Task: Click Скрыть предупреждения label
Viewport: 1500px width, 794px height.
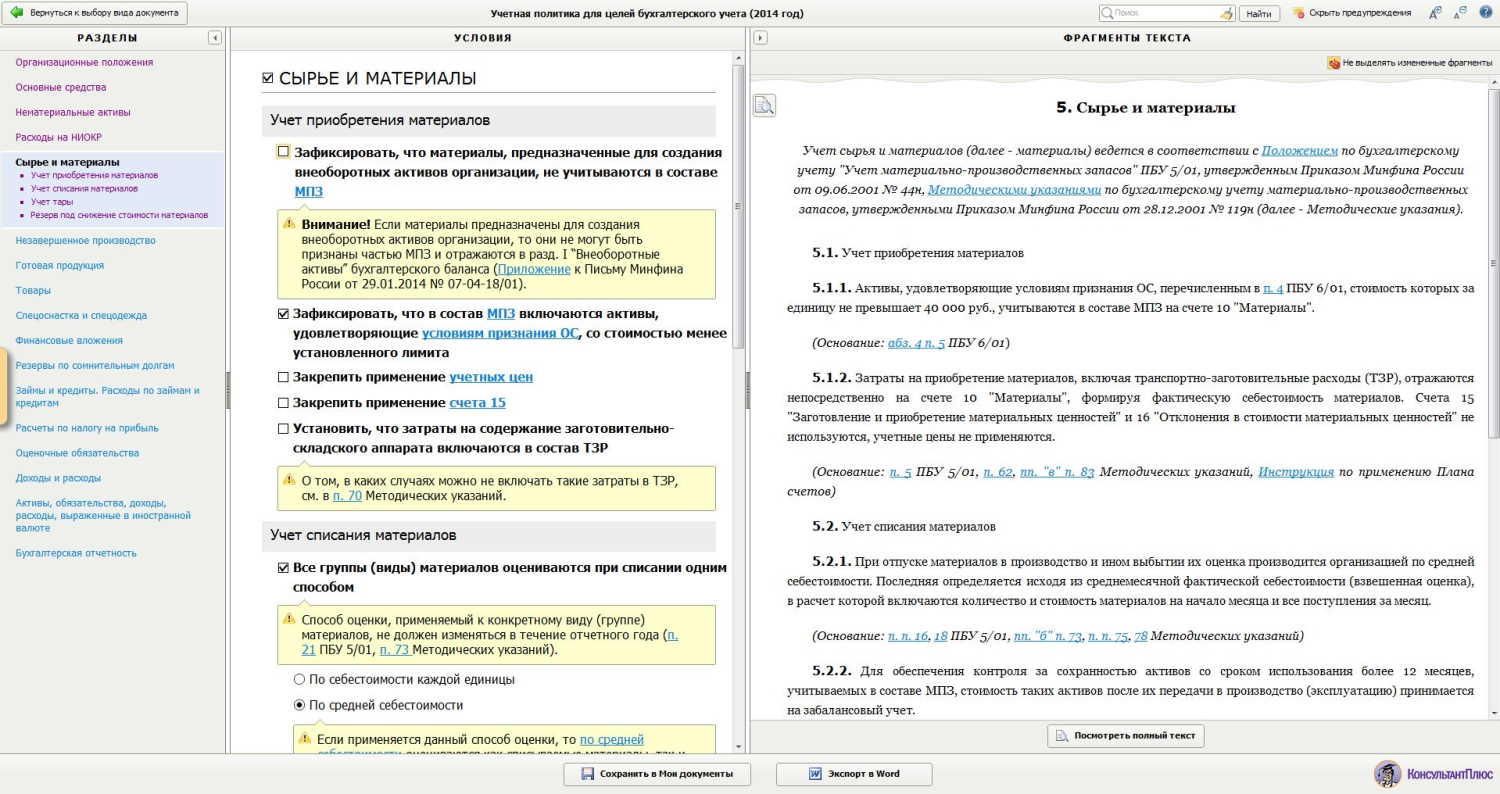Action: (1360, 13)
